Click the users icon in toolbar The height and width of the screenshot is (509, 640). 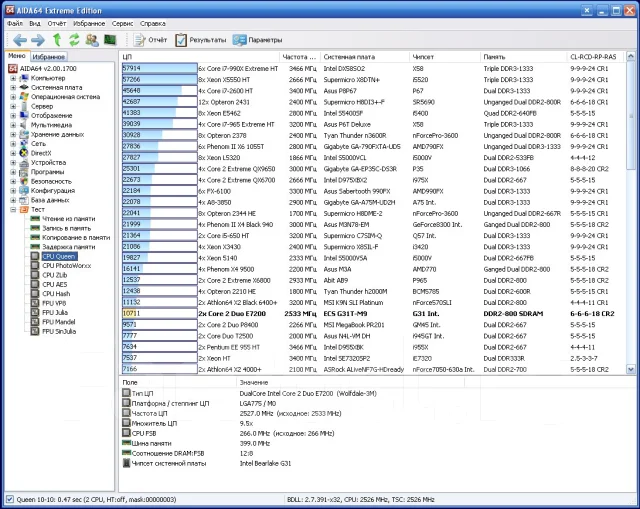pyautogui.click(x=92, y=40)
